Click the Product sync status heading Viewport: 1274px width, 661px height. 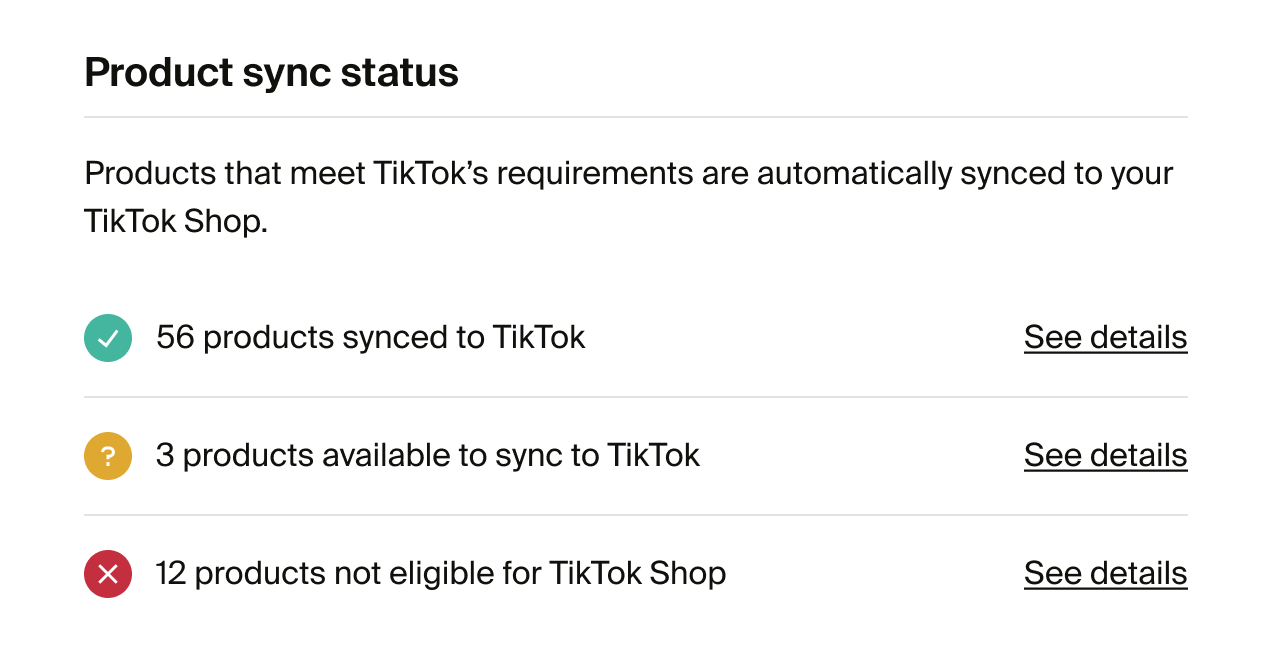click(271, 71)
